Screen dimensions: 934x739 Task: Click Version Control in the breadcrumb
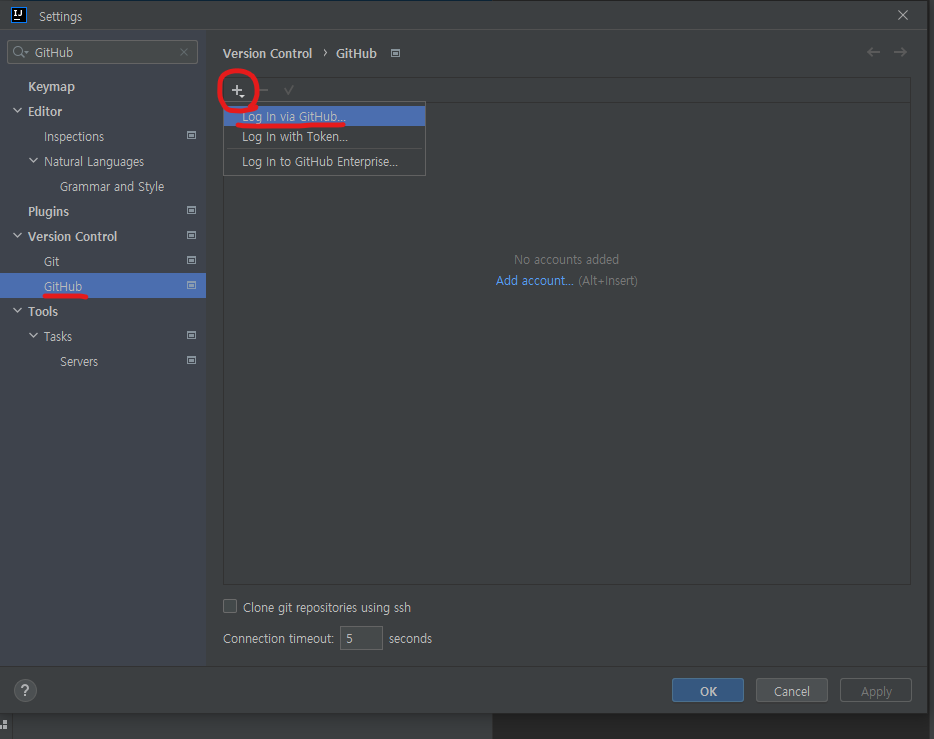click(267, 54)
